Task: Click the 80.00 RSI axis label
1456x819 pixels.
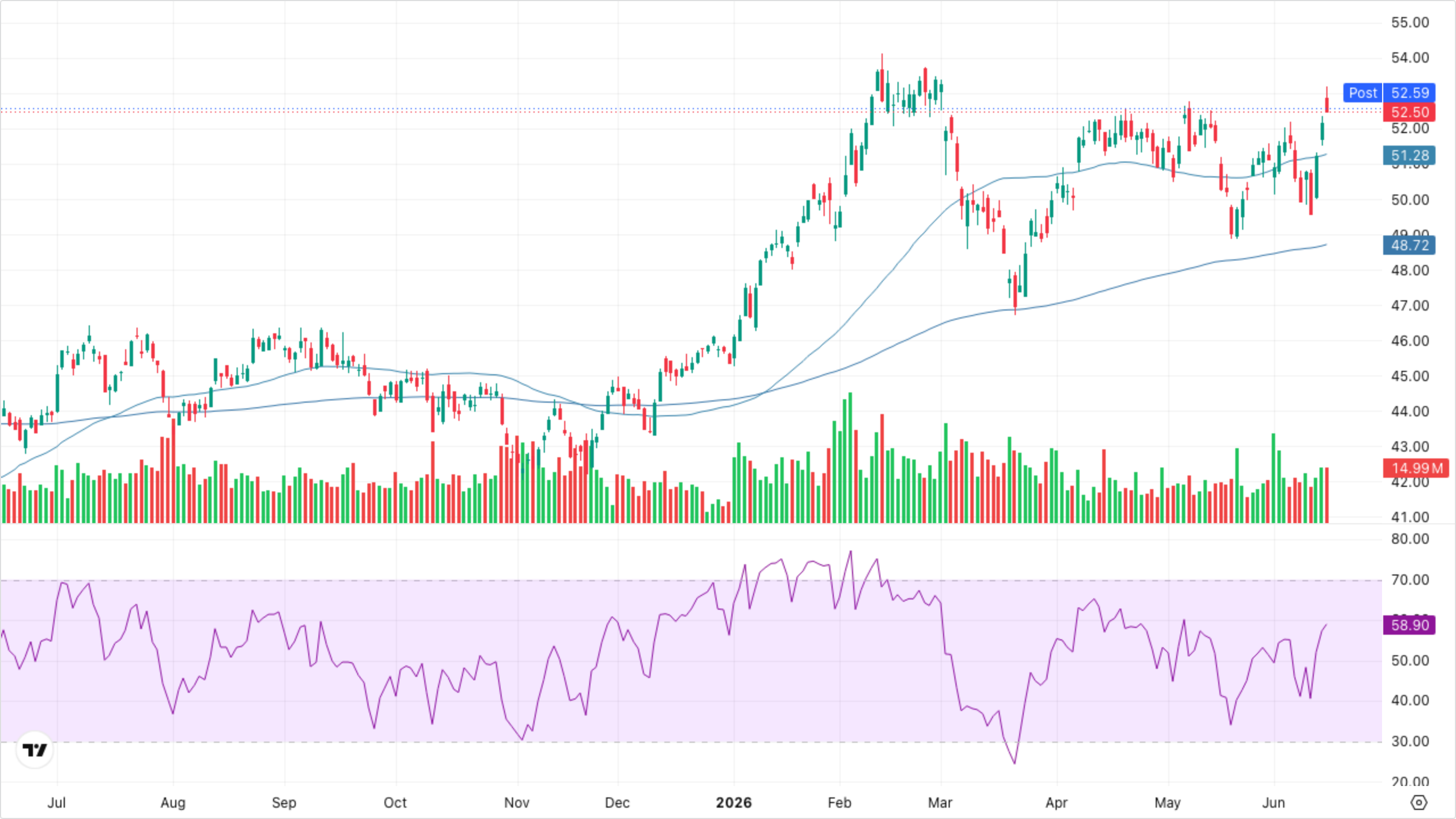Action: pos(1410,539)
